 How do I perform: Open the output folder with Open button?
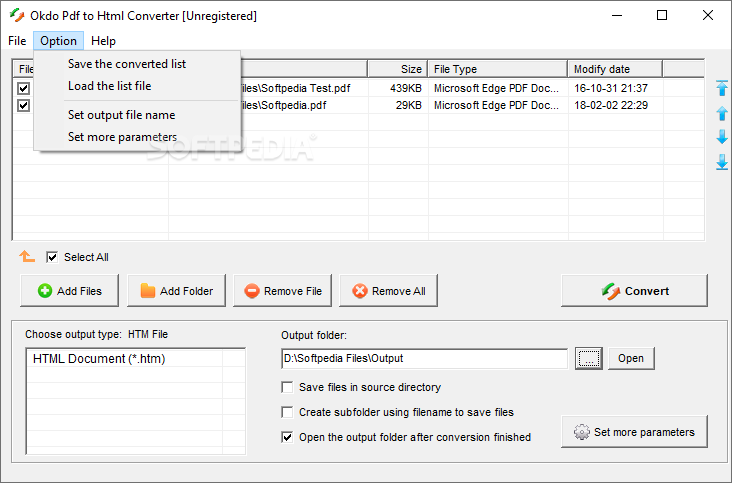pos(631,358)
